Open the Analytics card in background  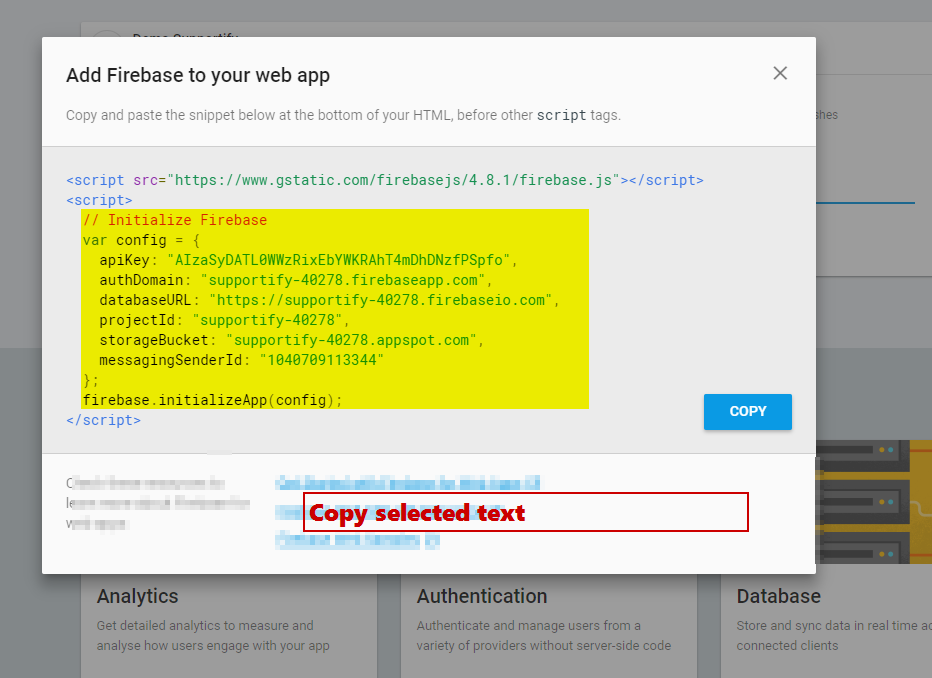229,626
